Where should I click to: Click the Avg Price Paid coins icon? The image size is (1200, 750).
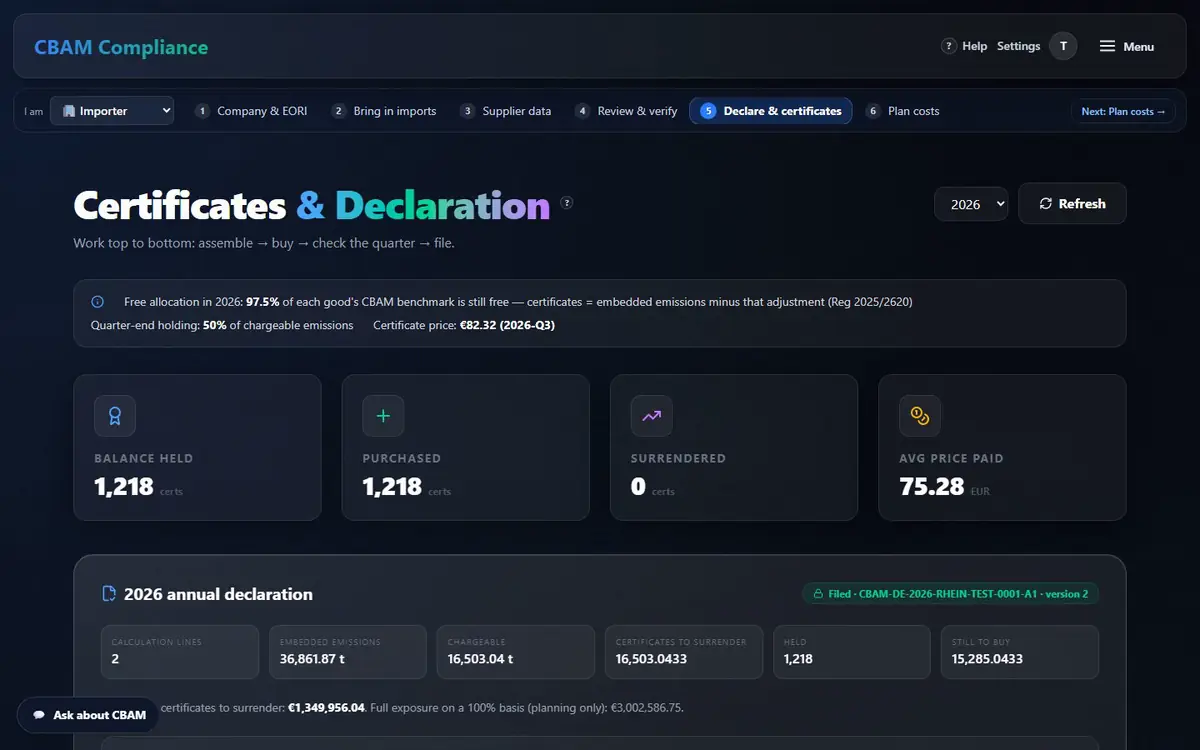point(919,416)
